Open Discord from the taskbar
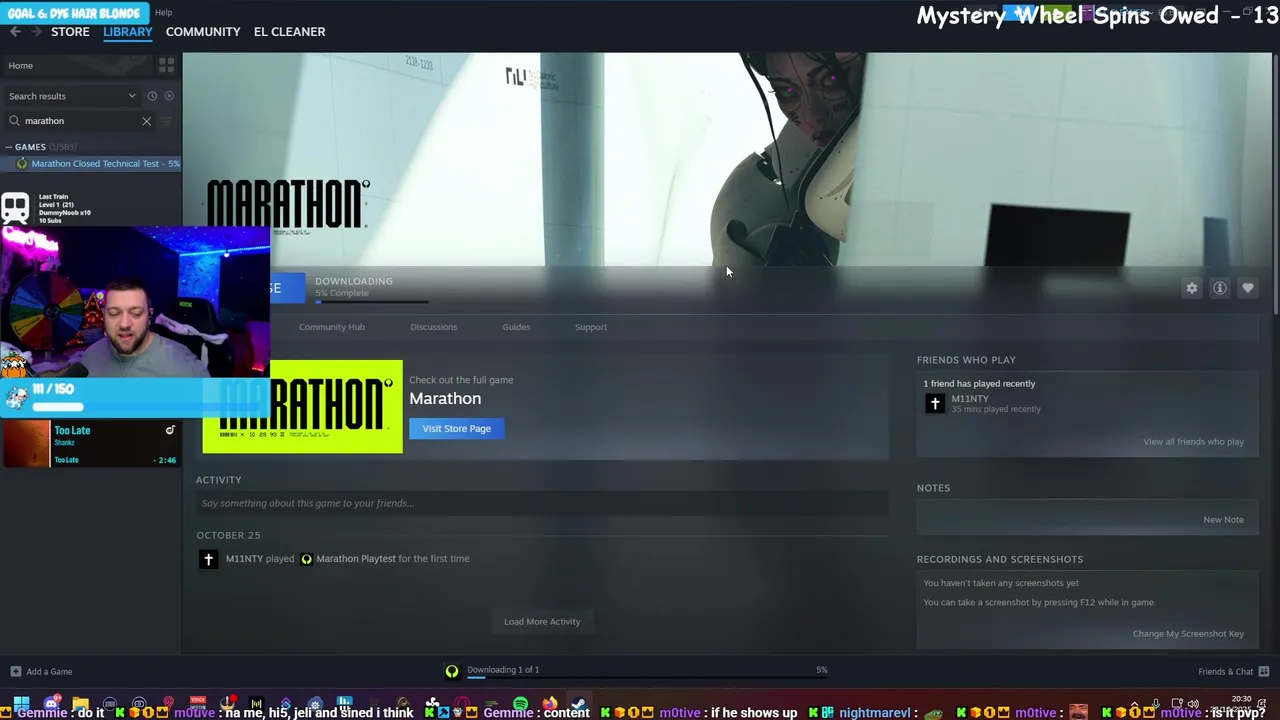This screenshot has width=1280, height=720. (x=51, y=704)
